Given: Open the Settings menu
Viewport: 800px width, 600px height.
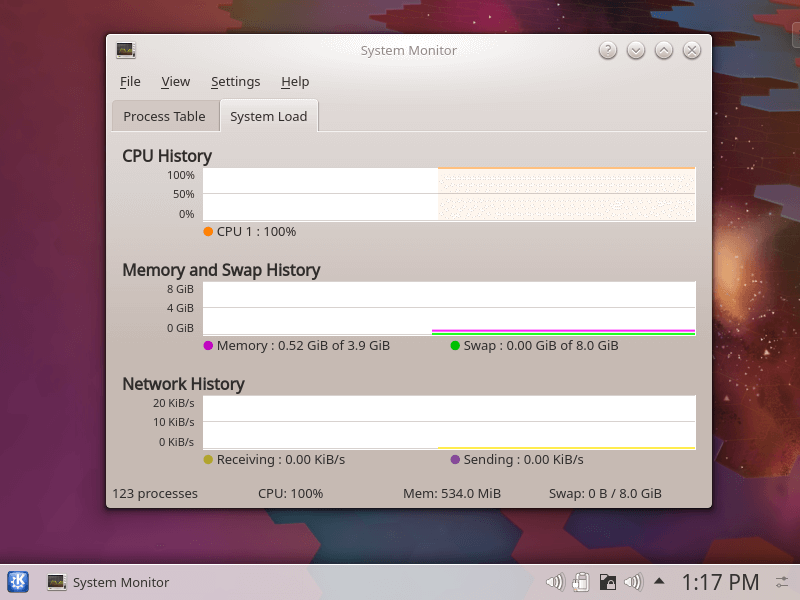Looking at the screenshot, I should click(x=235, y=82).
